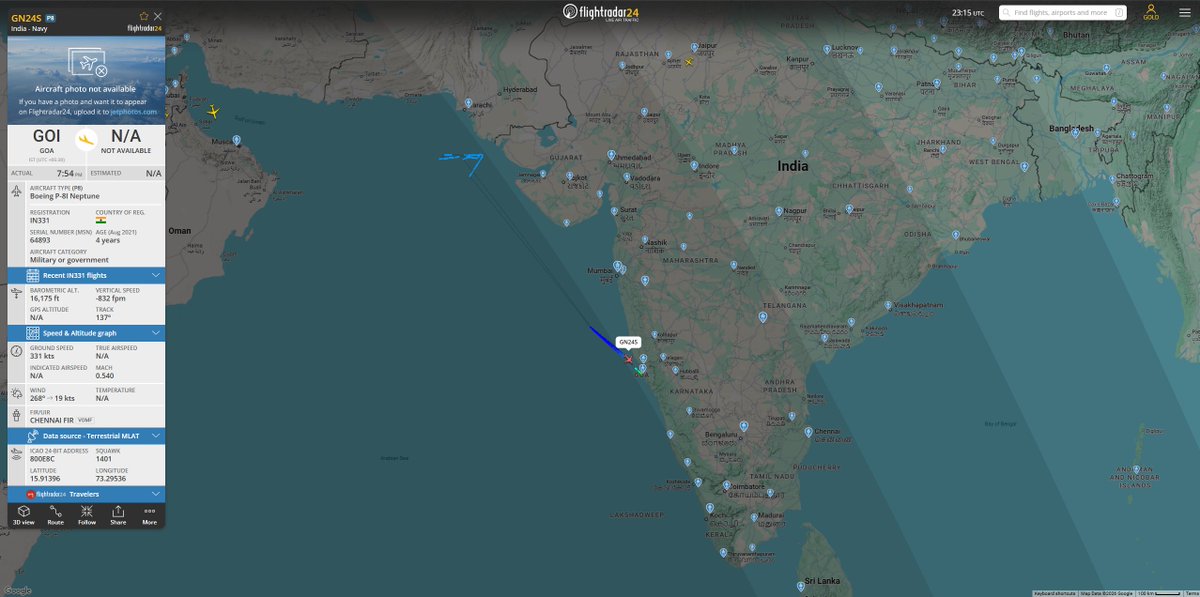This screenshot has width=1200, height=597.
Task: Close the GN24S flight details panel
Action: click(x=157, y=16)
